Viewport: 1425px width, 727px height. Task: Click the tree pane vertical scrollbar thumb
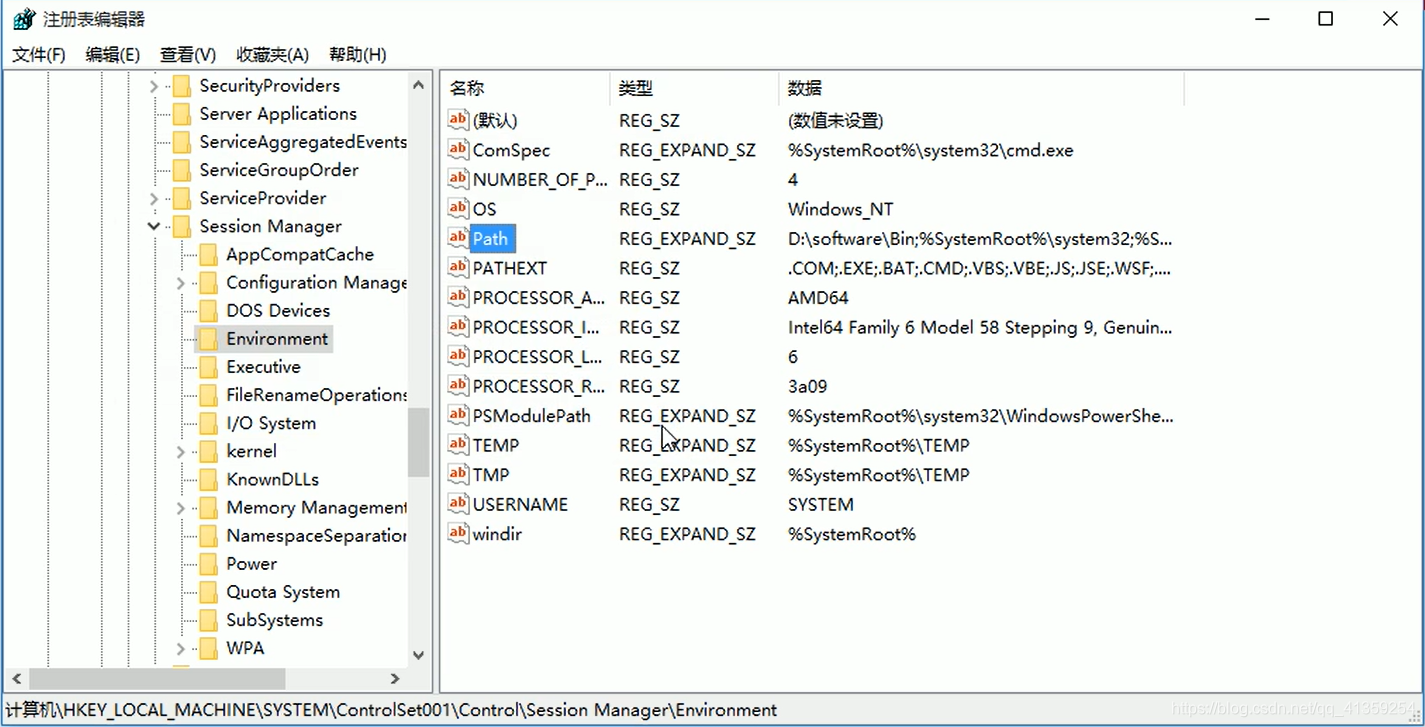[x=419, y=444]
